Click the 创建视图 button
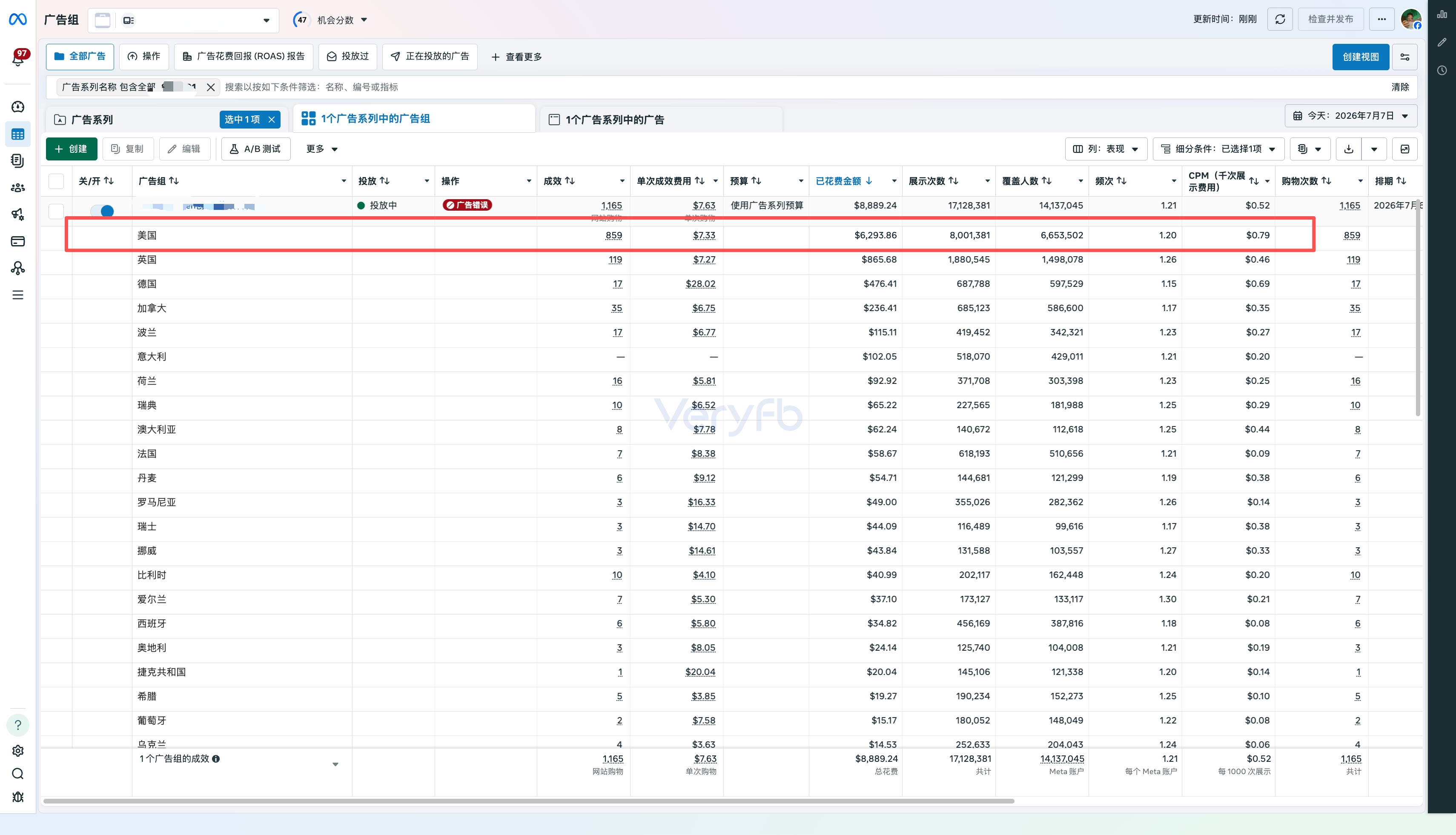The width and height of the screenshot is (1456, 835). [x=1360, y=57]
